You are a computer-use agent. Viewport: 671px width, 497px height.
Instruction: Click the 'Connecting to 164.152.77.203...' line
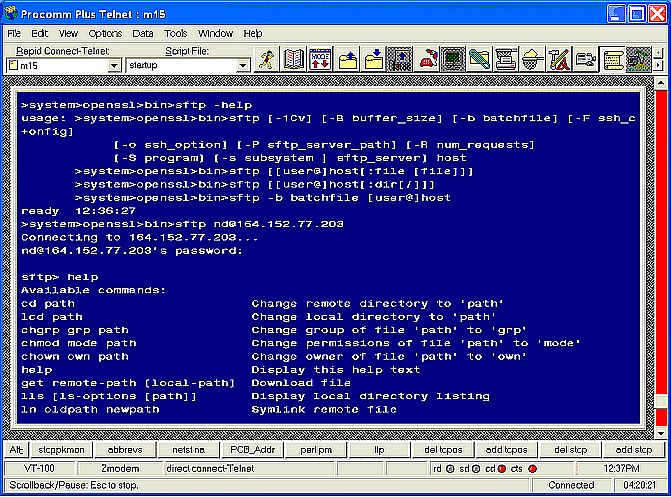point(140,237)
